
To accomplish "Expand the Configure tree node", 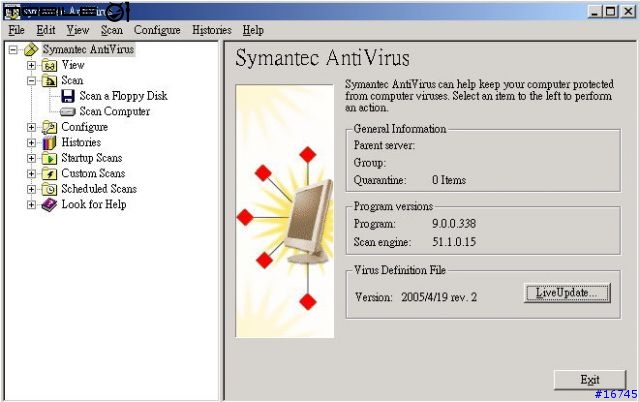I will point(31,127).
